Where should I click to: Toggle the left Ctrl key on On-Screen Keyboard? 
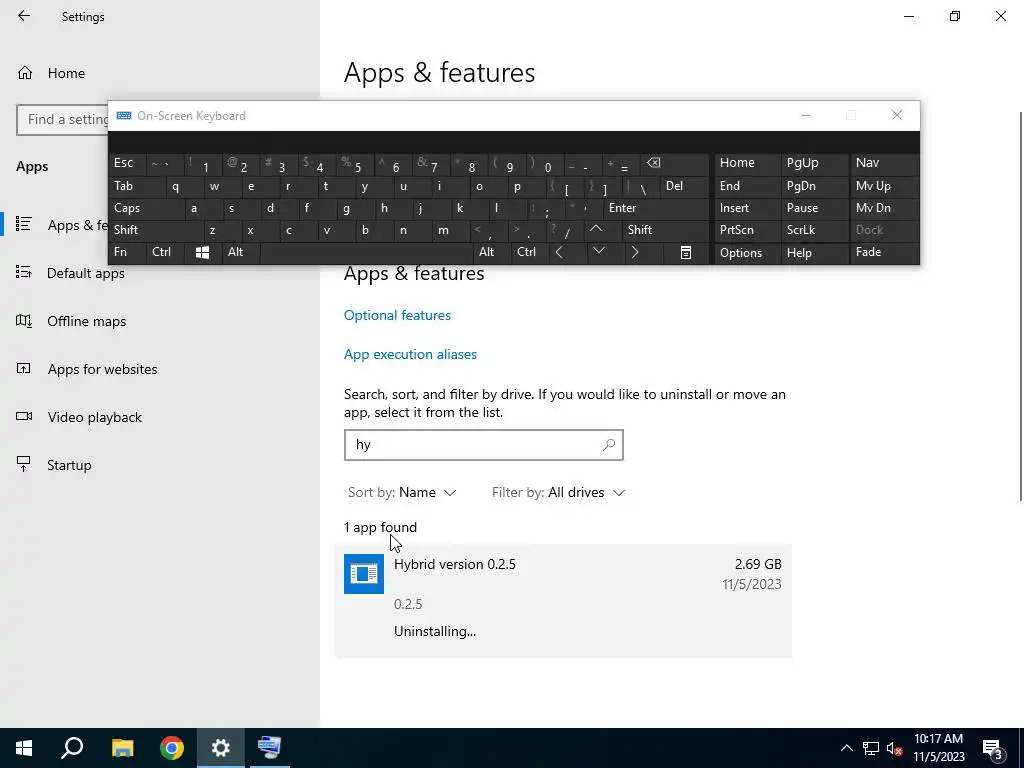[166, 252]
